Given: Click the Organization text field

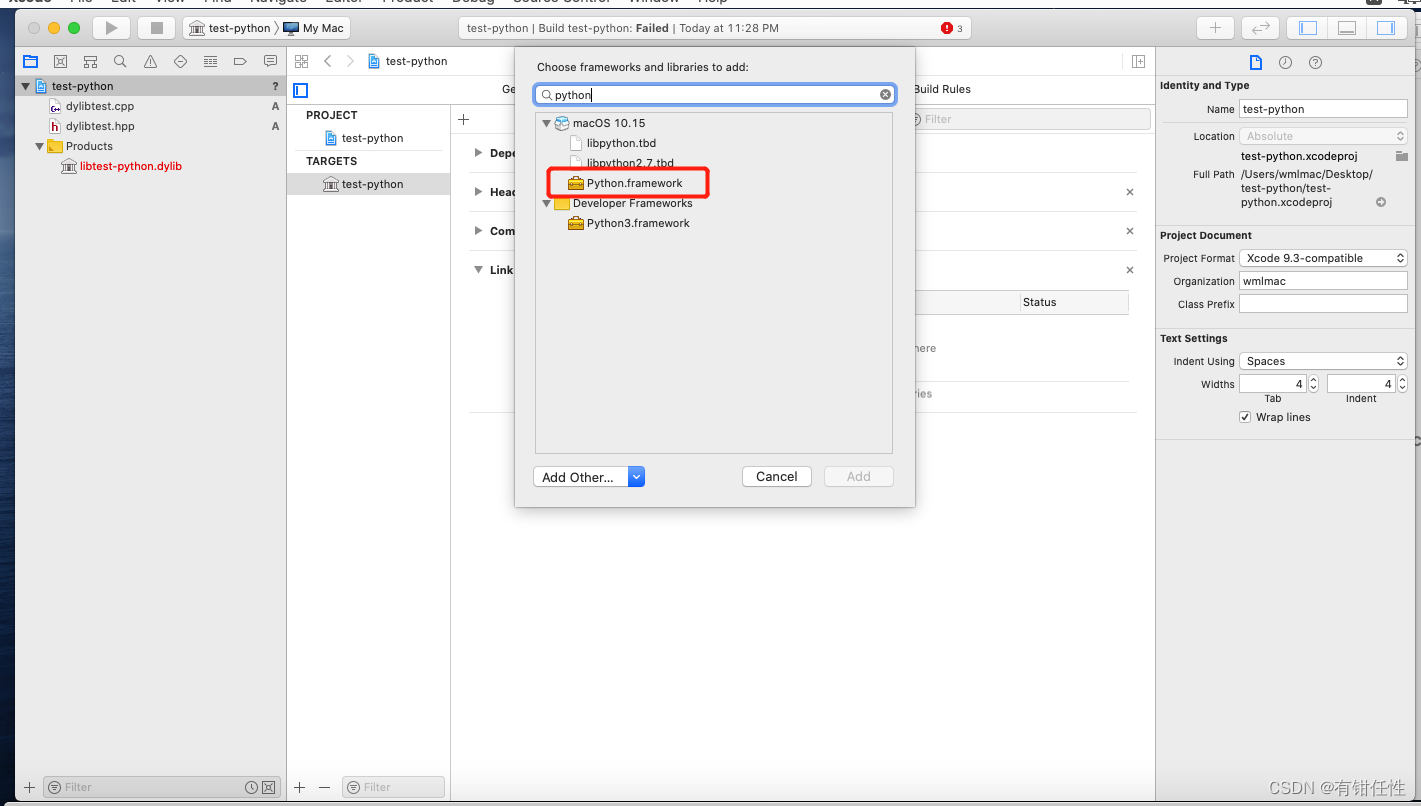Looking at the screenshot, I should [x=1323, y=281].
